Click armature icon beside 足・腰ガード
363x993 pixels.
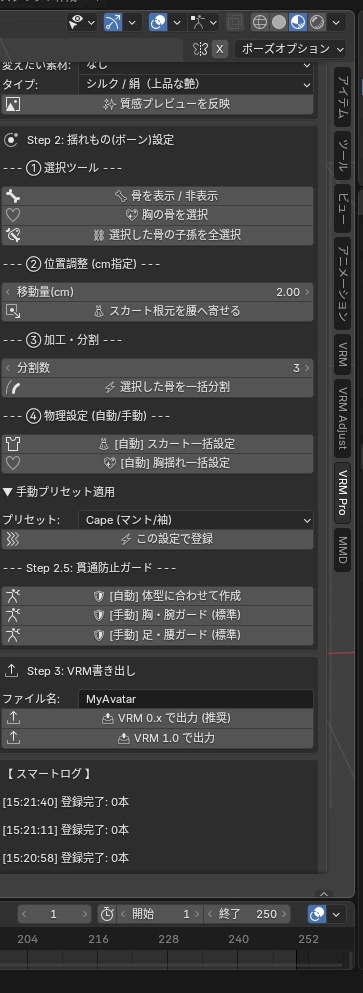click(x=13, y=635)
